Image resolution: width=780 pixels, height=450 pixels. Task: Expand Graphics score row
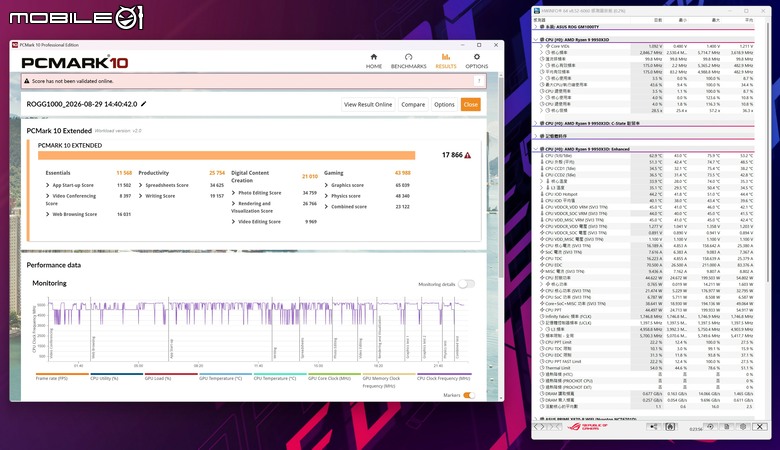click(326, 185)
